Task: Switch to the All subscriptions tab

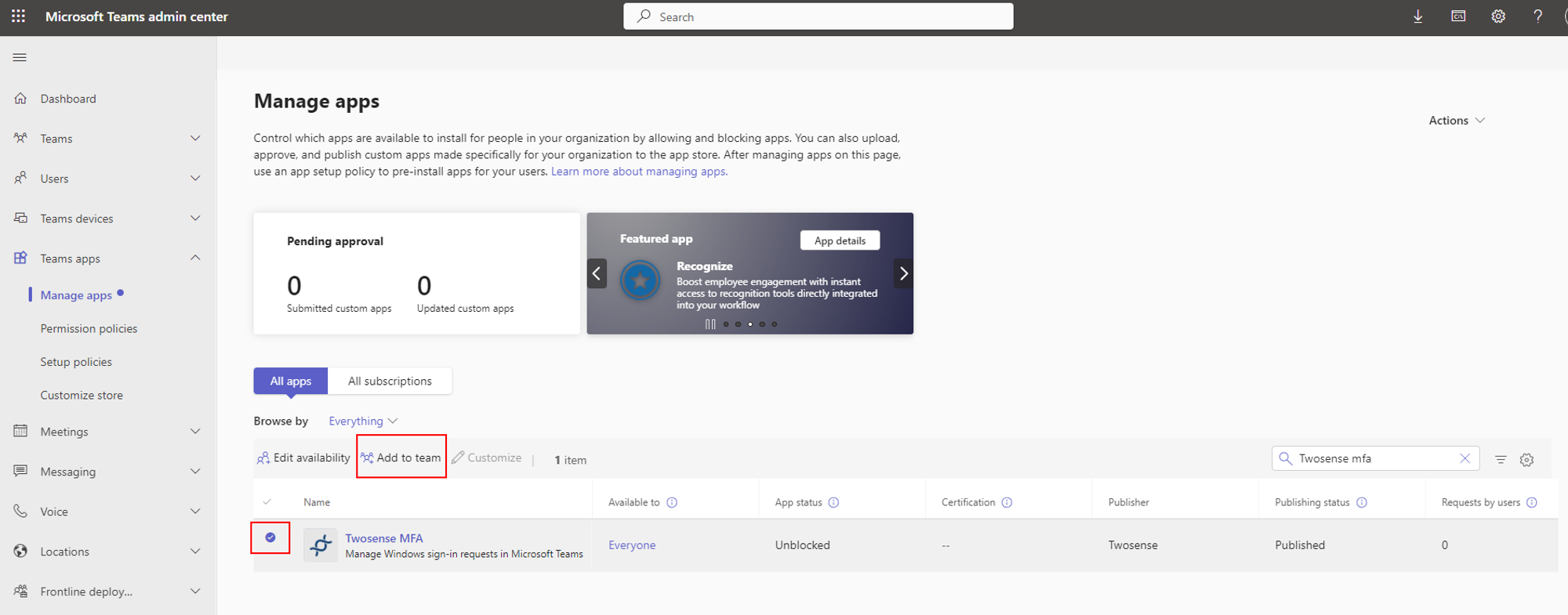Action: (x=390, y=381)
